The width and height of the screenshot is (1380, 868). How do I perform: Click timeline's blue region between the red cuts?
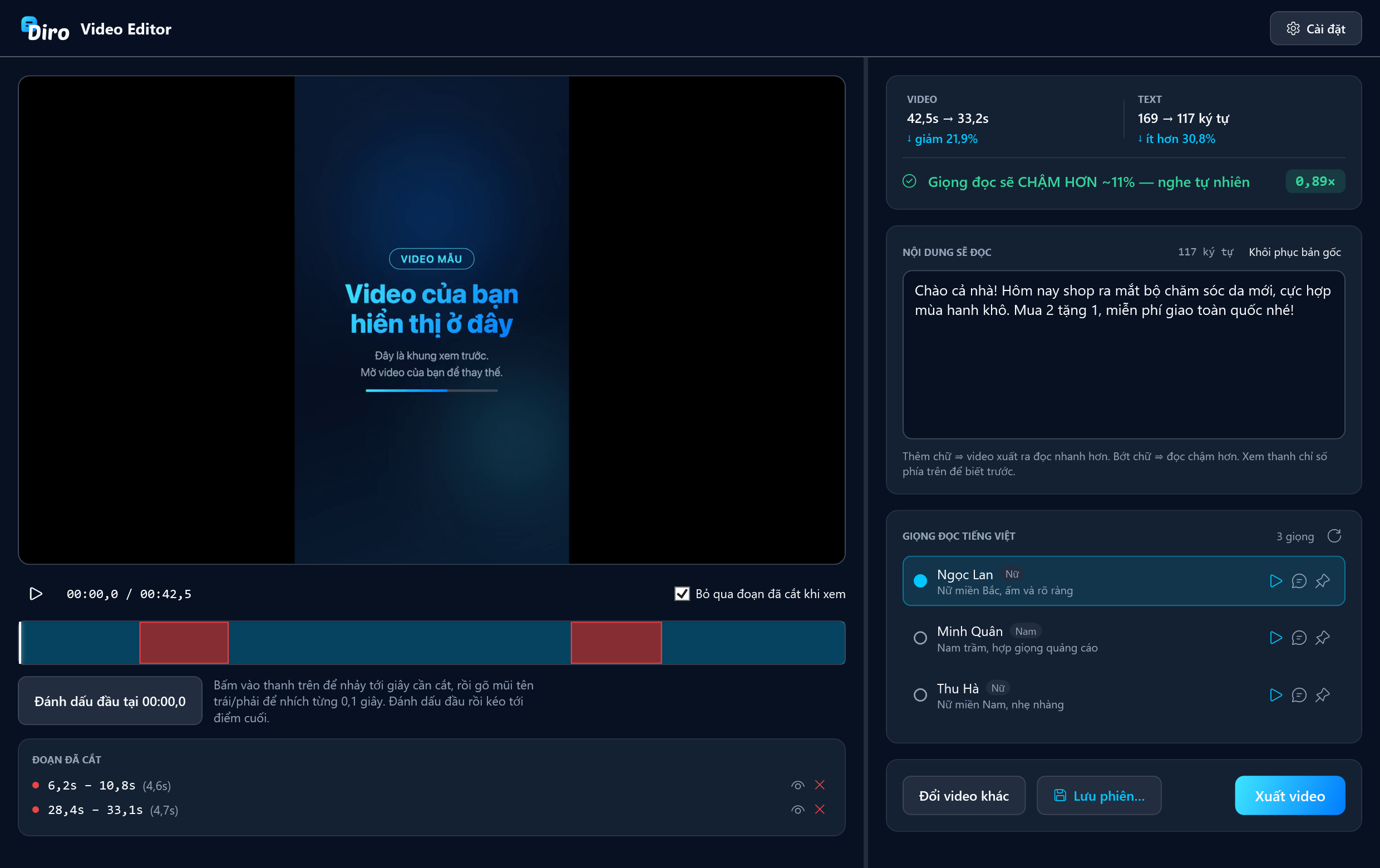coord(400,642)
